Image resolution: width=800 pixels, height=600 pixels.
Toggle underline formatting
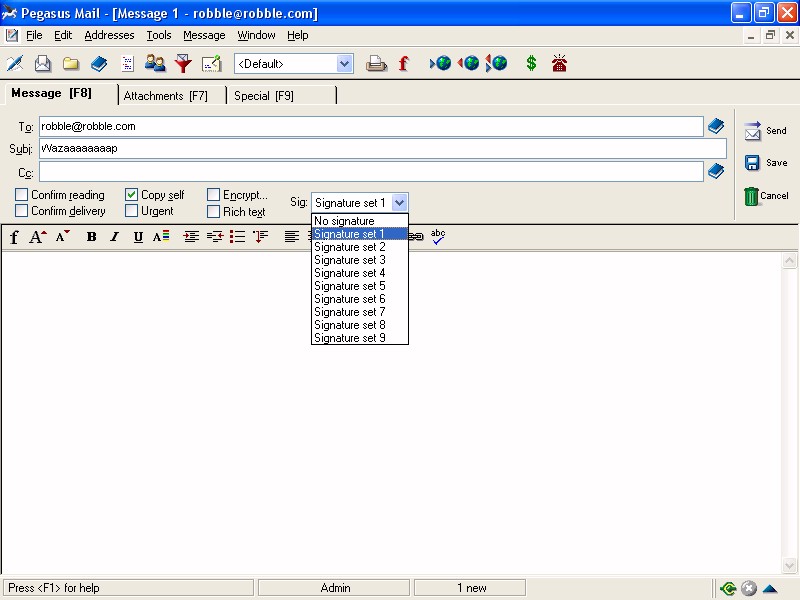tap(138, 237)
